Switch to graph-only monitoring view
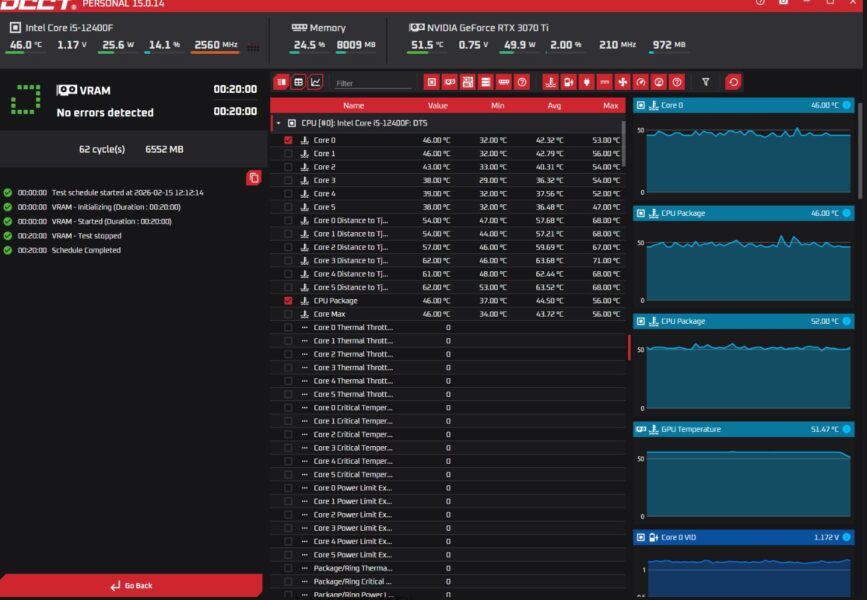Viewport: 867px width, 600px height. point(316,82)
